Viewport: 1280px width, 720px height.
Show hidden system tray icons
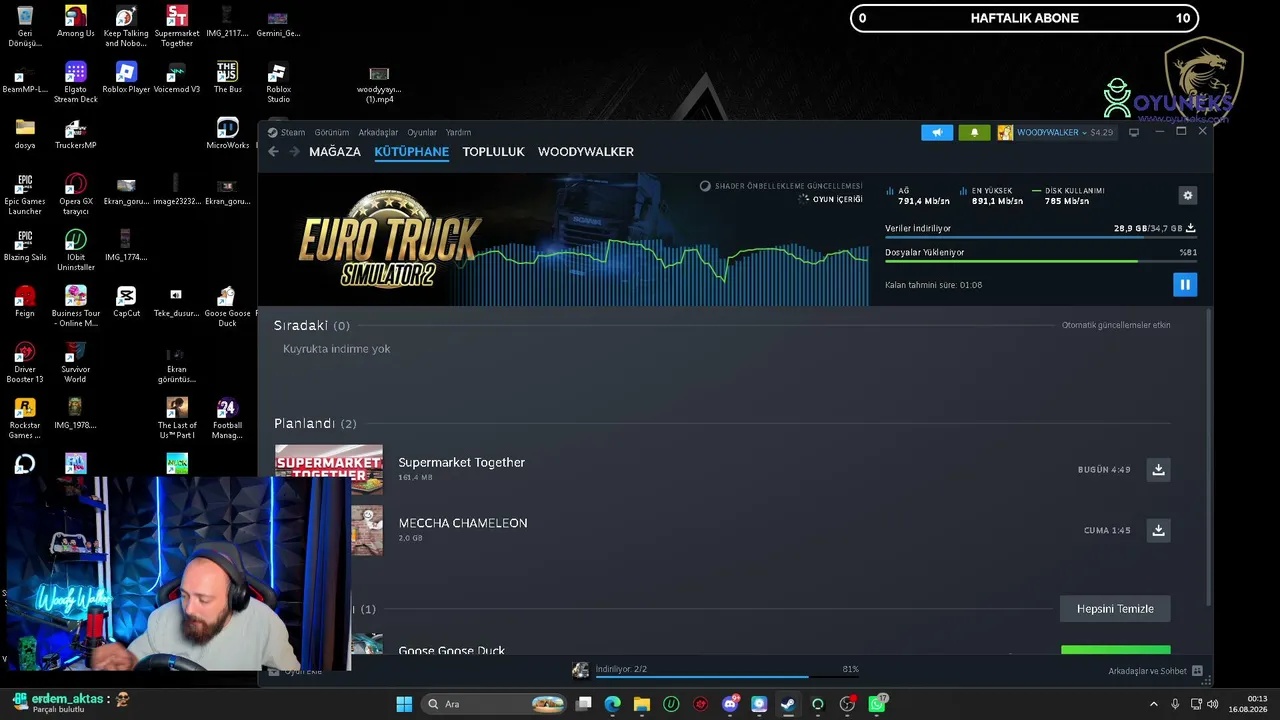(x=1153, y=704)
